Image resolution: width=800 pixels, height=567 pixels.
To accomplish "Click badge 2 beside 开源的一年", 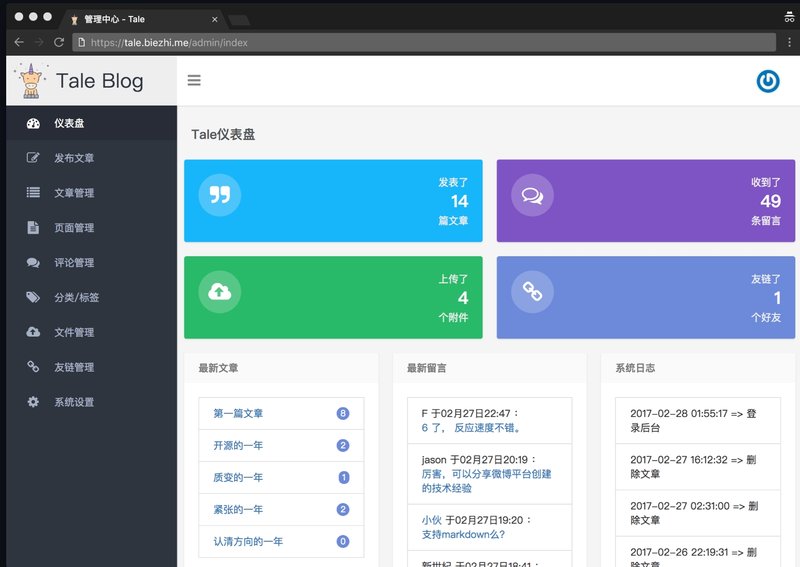I will (x=343, y=446).
